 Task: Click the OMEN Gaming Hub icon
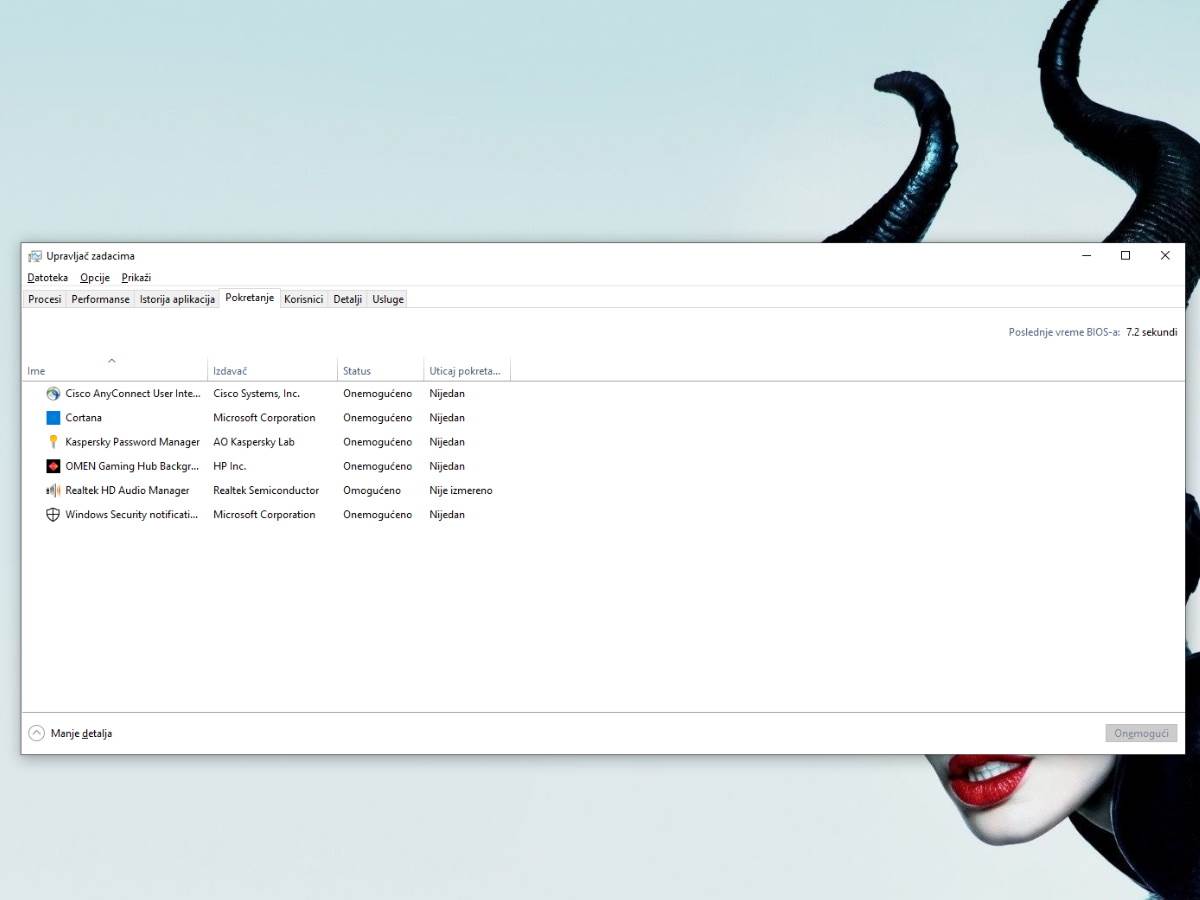pos(52,466)
